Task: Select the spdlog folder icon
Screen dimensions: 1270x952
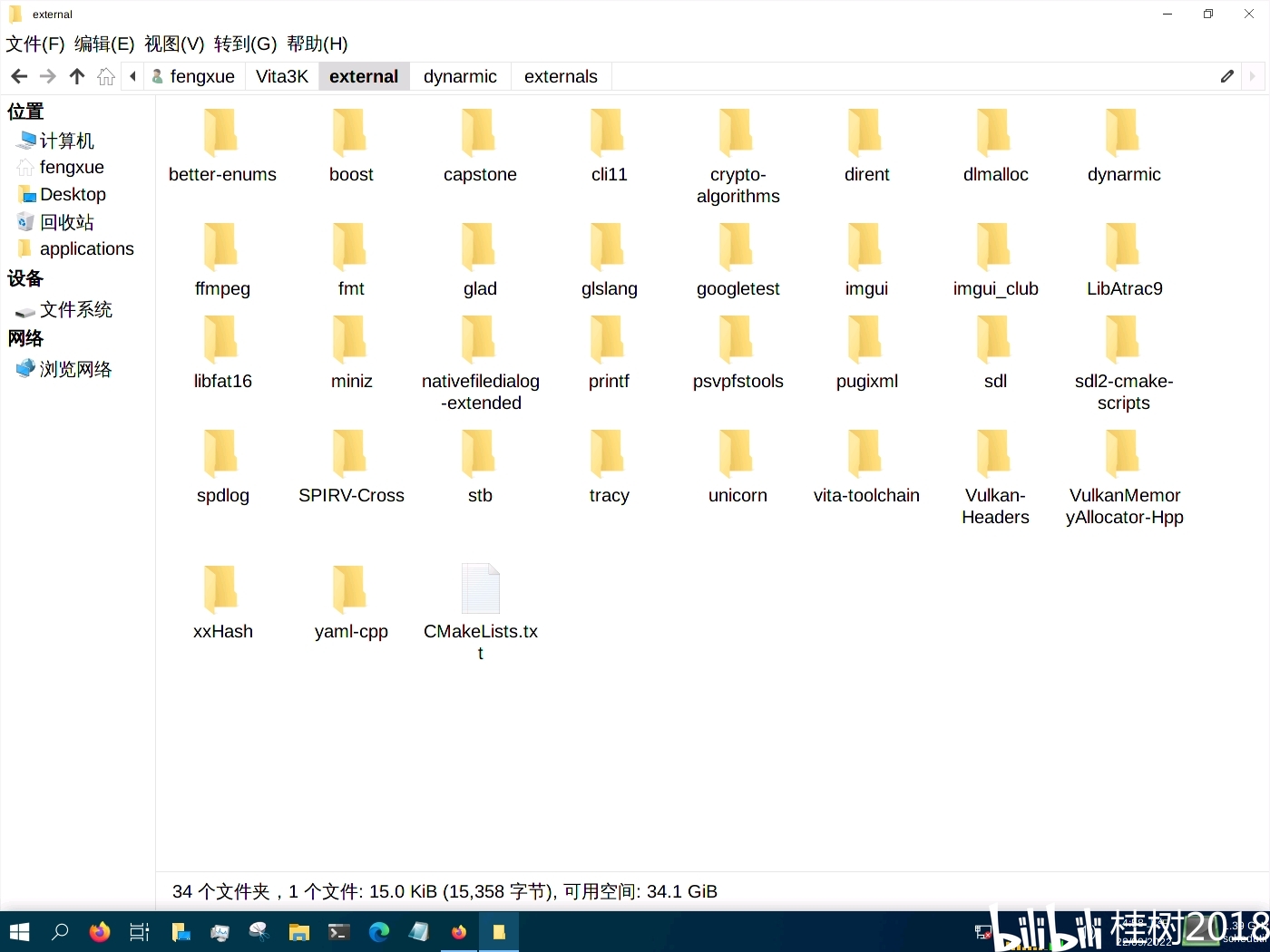Action: (x=221, y=453)
